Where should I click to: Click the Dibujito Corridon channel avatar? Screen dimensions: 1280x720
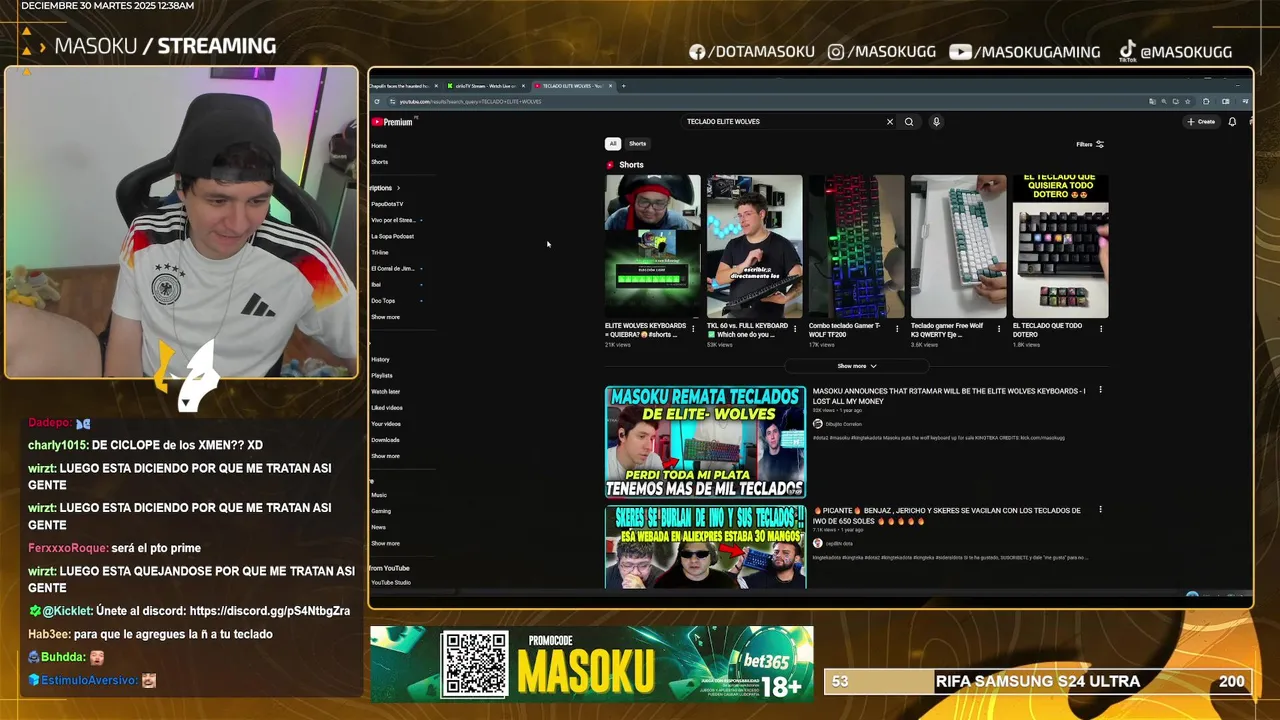[x=817, y=424]
